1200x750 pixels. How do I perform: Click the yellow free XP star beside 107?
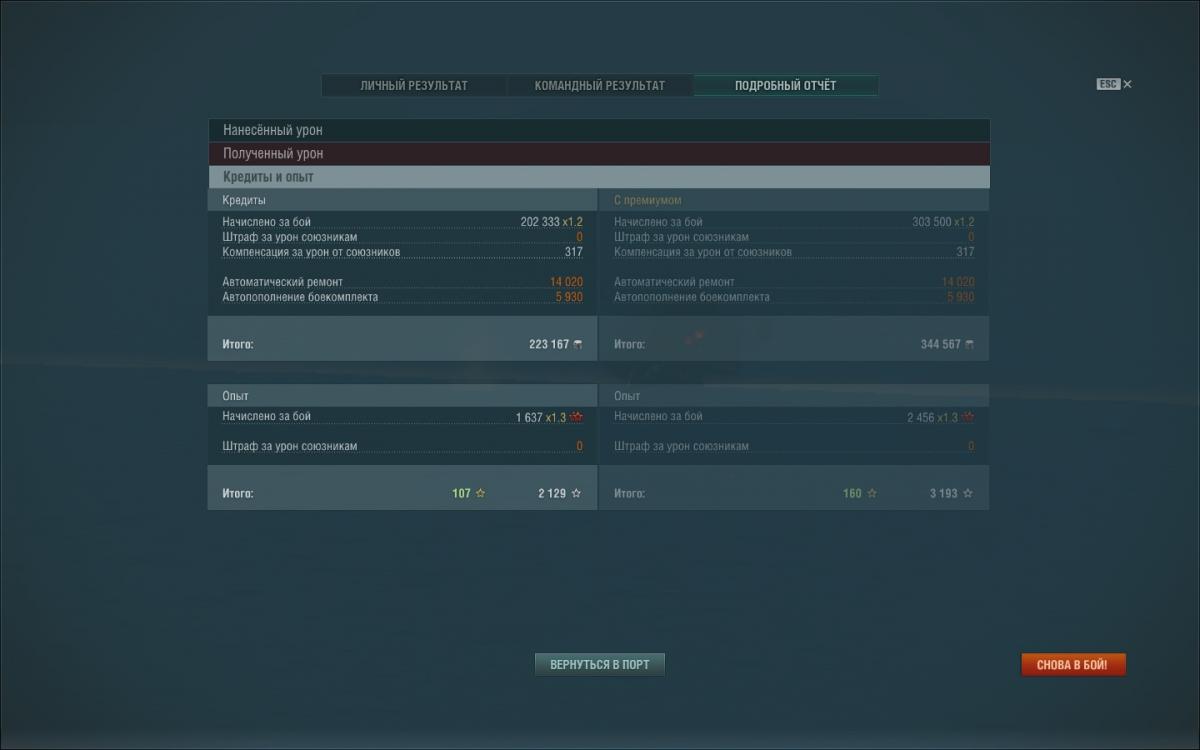tap(480, 494)
